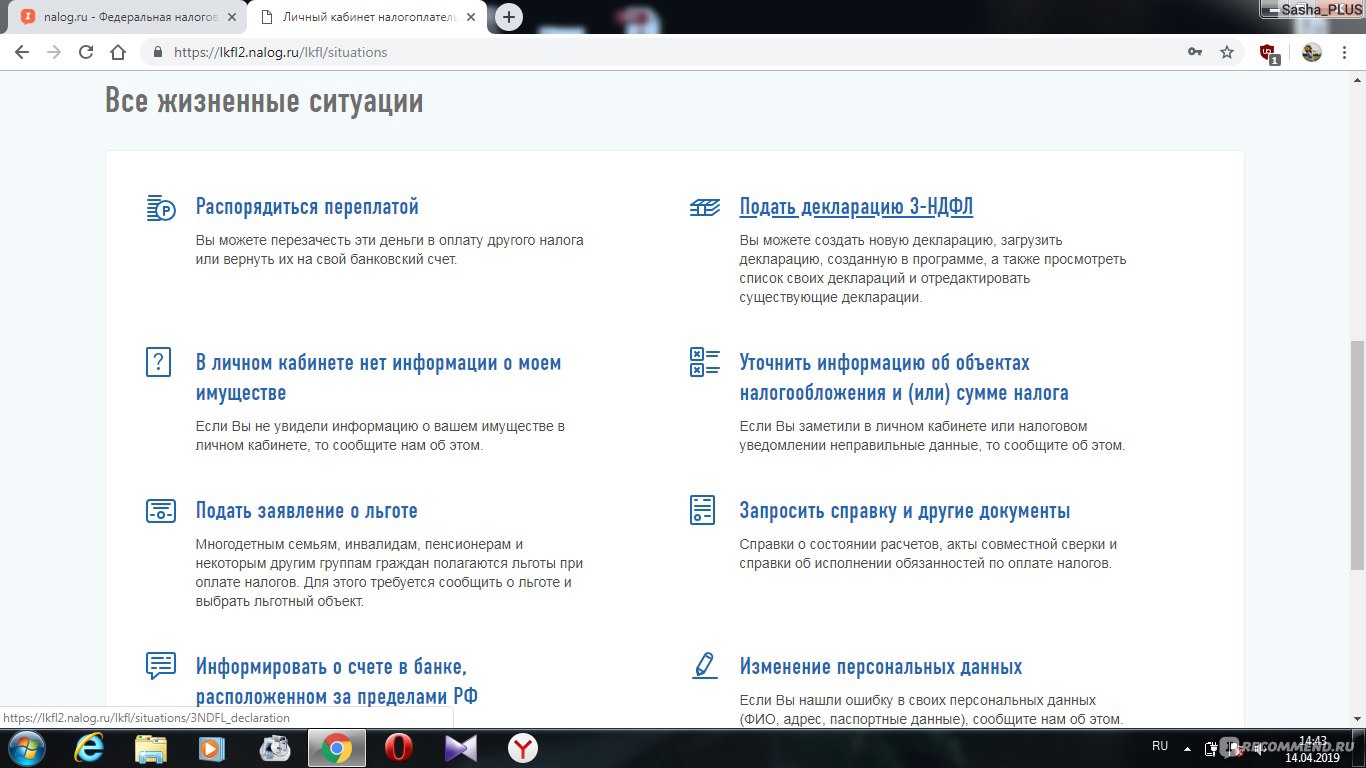Open Windows Media Player on taskbar
1366x768 pixels.
click(212, 748)
